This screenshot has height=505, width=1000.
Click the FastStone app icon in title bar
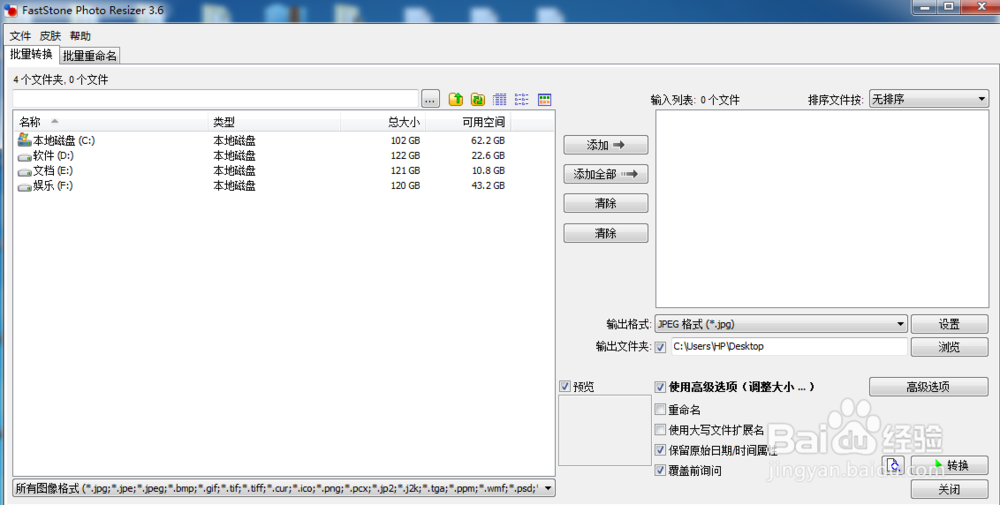click(x=11, y=10)
